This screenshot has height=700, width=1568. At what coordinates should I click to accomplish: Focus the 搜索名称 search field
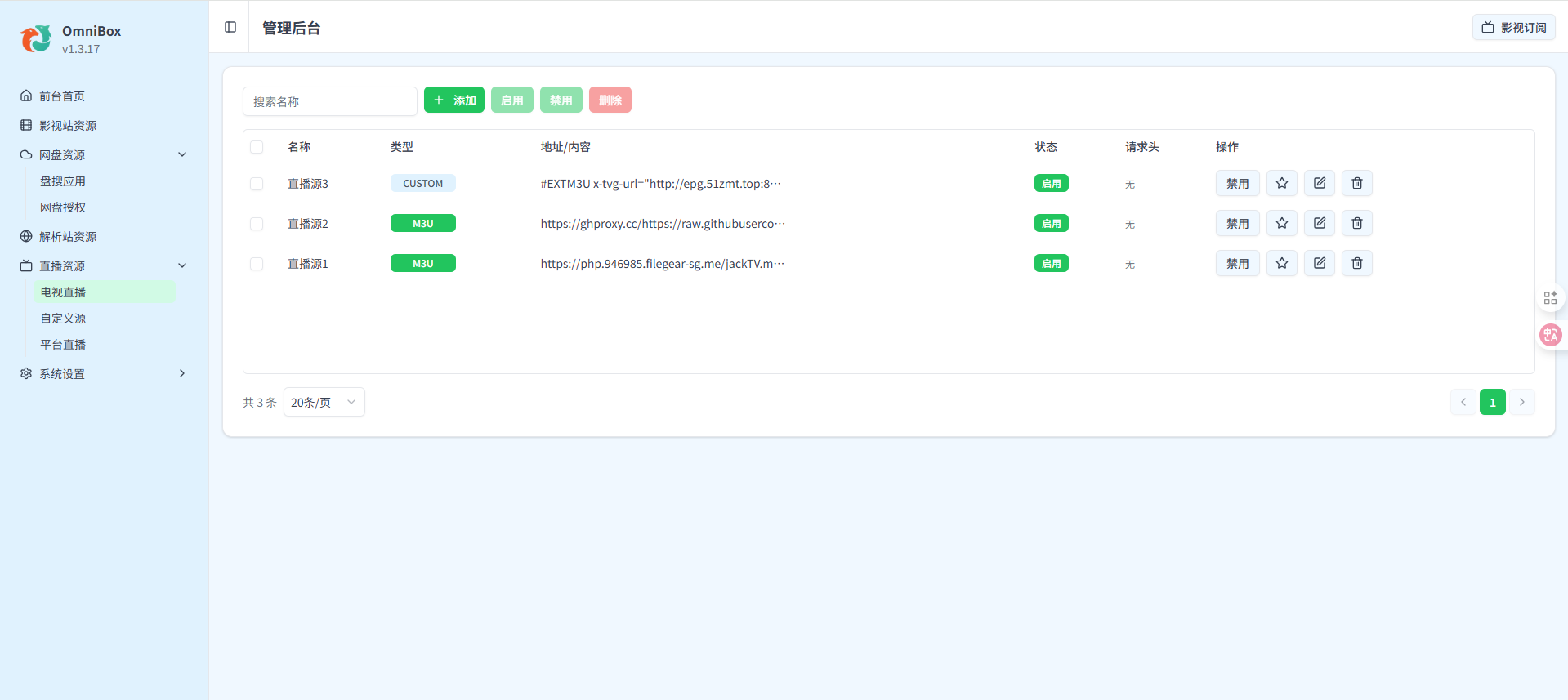[329, 101]
